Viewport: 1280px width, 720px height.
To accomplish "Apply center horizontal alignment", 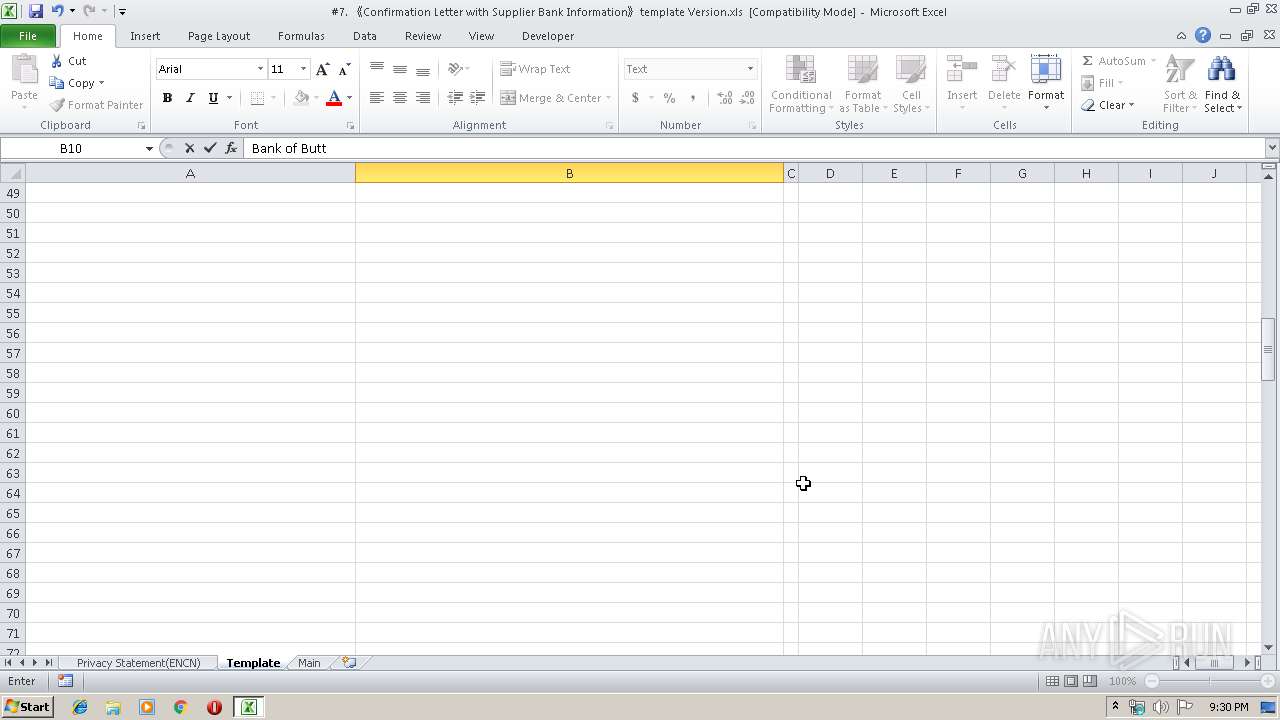I will tap(399, 97).
